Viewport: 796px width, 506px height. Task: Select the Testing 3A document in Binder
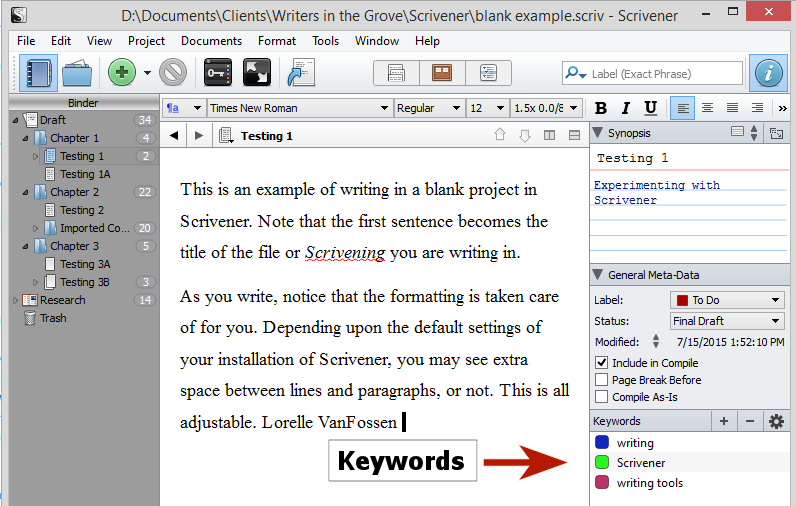tap(84, 264)
